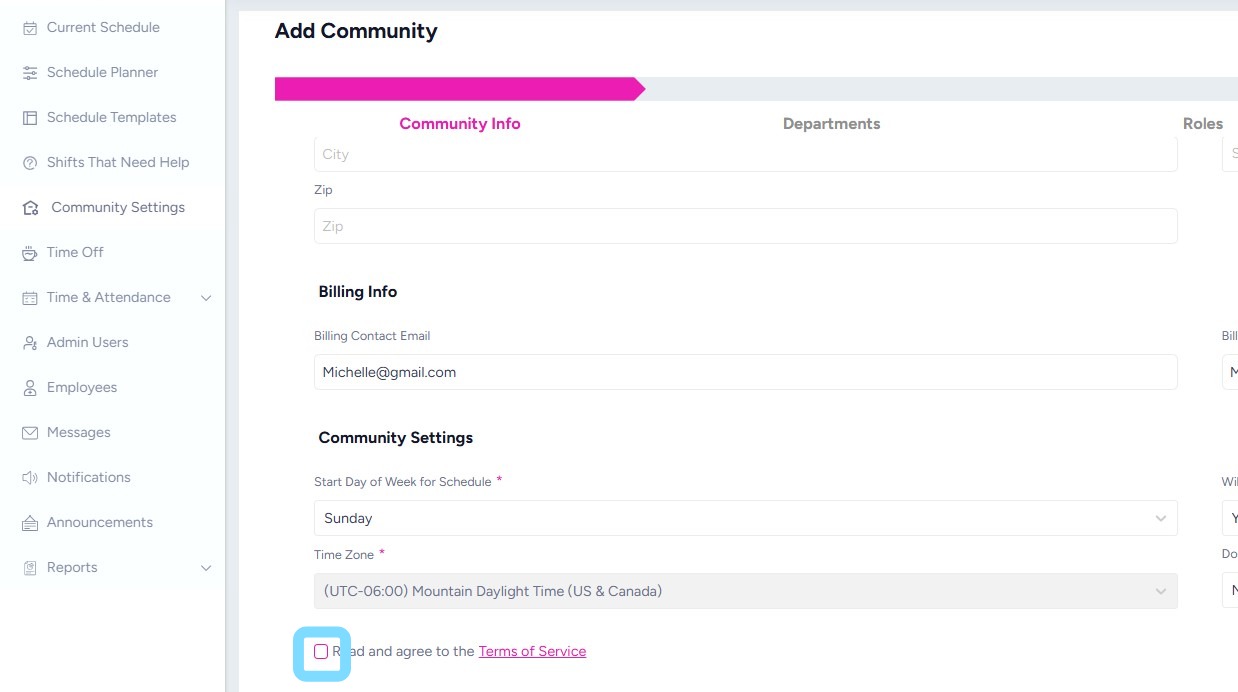Click the Time Off coffee cup icon
Screen dimensions: 1238x692
click(30, 253)
